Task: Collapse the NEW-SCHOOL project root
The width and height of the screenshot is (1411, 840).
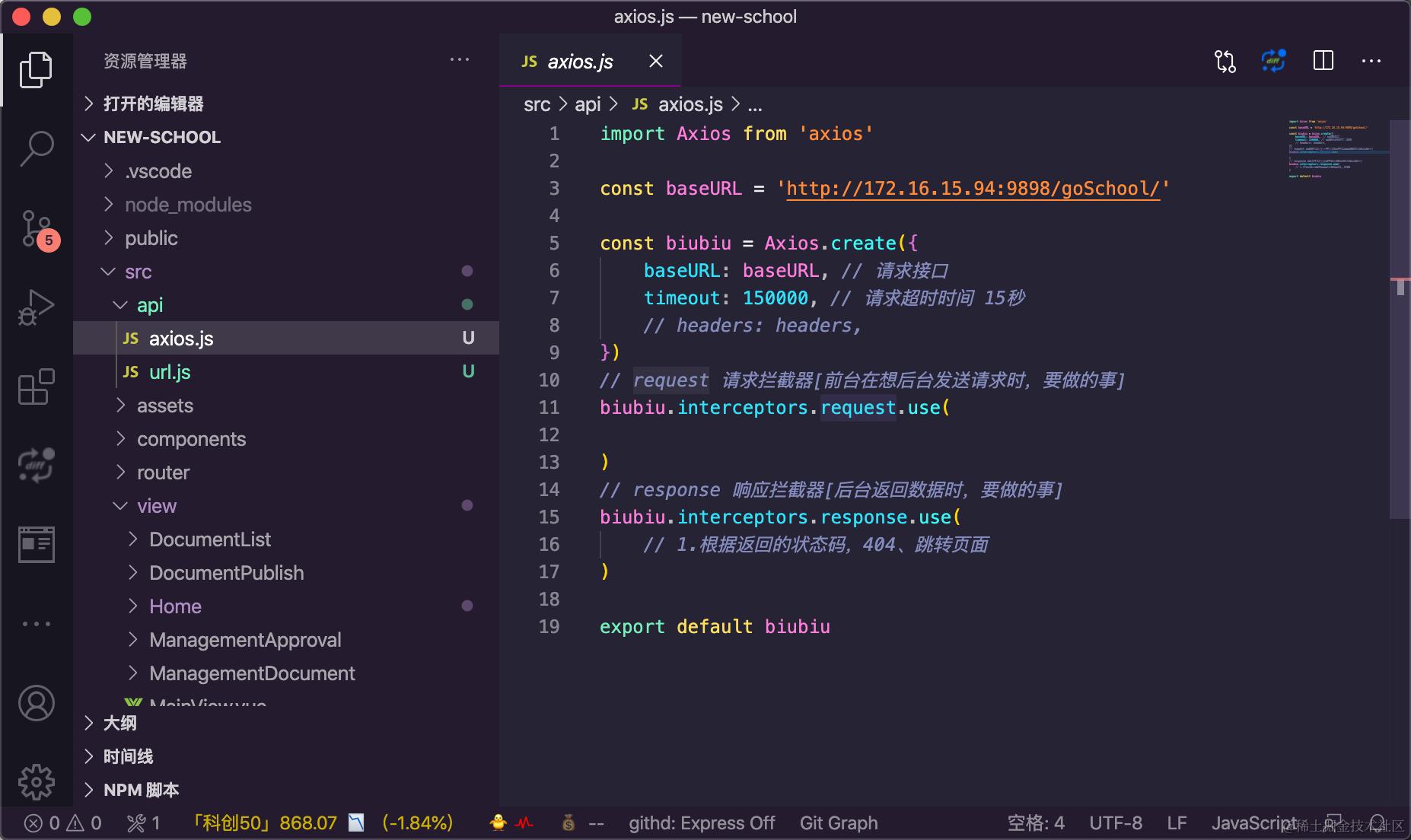Action: click(286, 137)
